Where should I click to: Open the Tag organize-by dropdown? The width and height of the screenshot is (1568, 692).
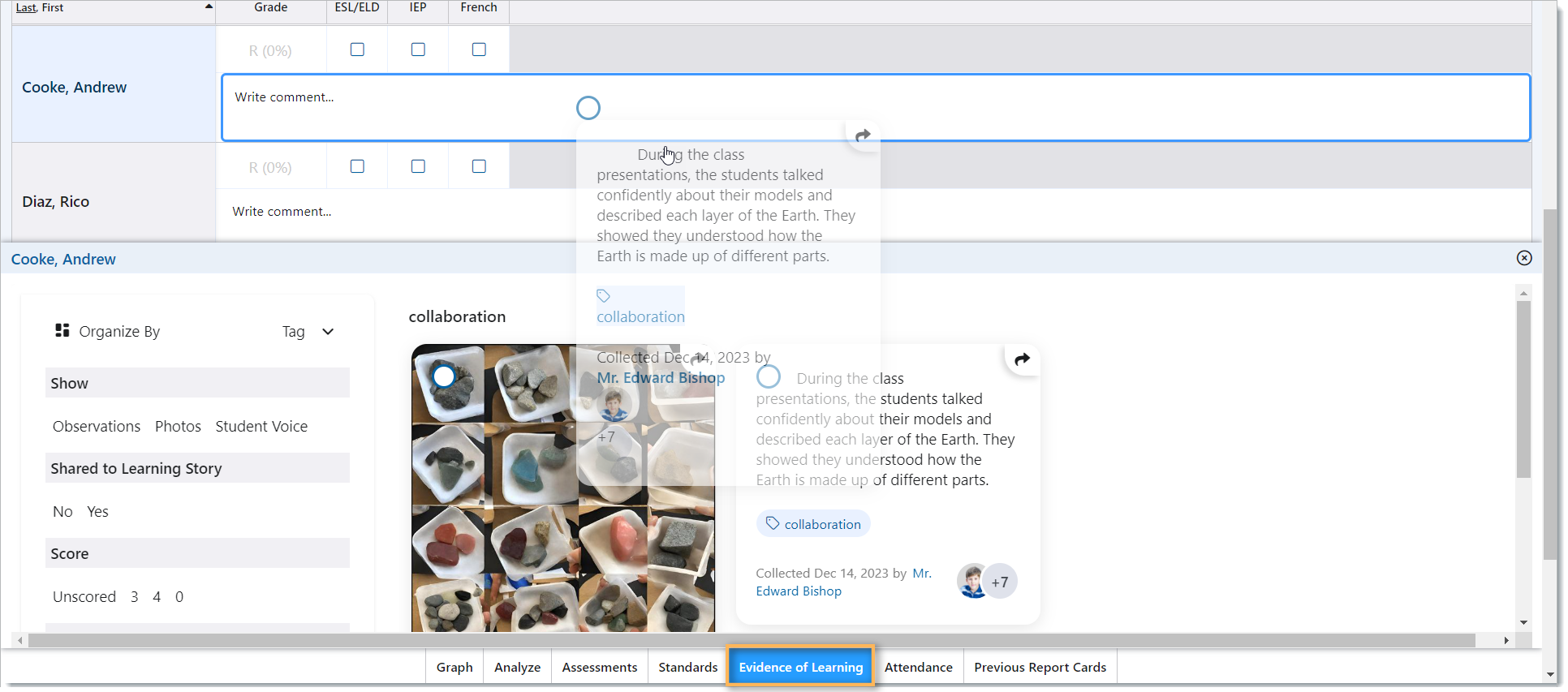(308, 331)
